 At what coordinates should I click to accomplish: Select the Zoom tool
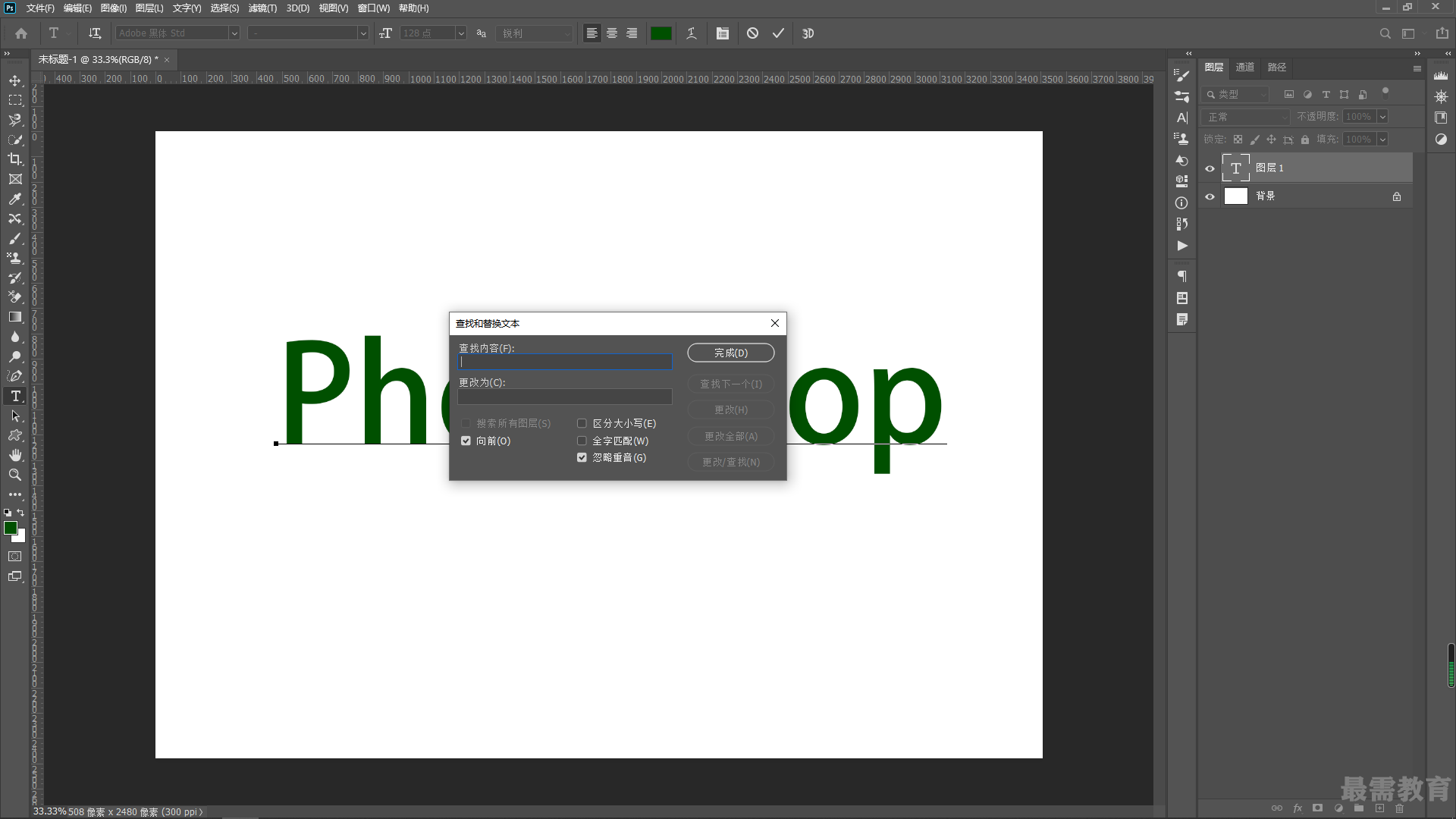tap(15, 475)
